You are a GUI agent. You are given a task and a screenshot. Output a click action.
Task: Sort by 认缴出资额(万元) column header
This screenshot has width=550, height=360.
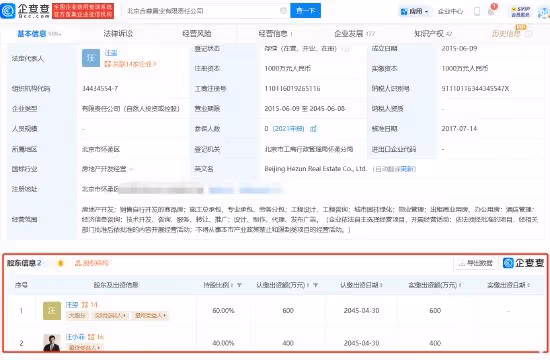pyautogui.click(x=283, y=285)
